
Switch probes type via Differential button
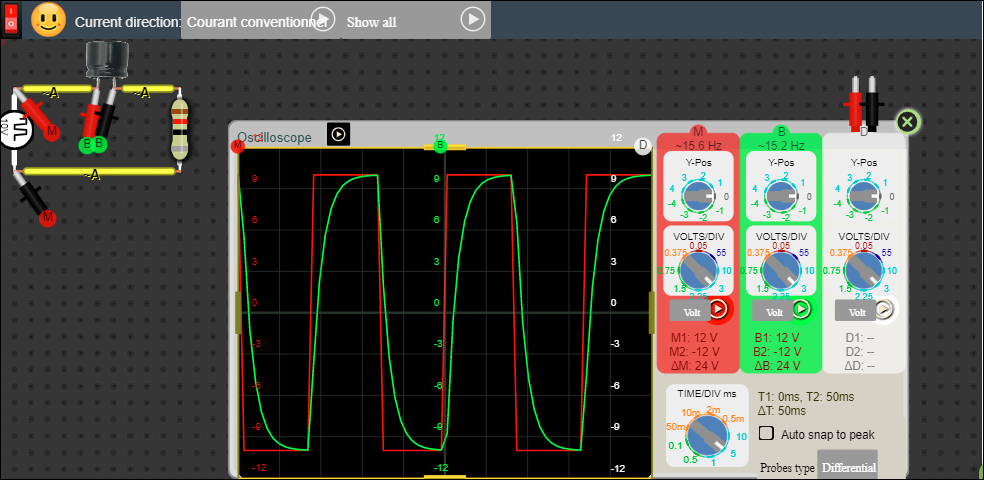point(848,468)
